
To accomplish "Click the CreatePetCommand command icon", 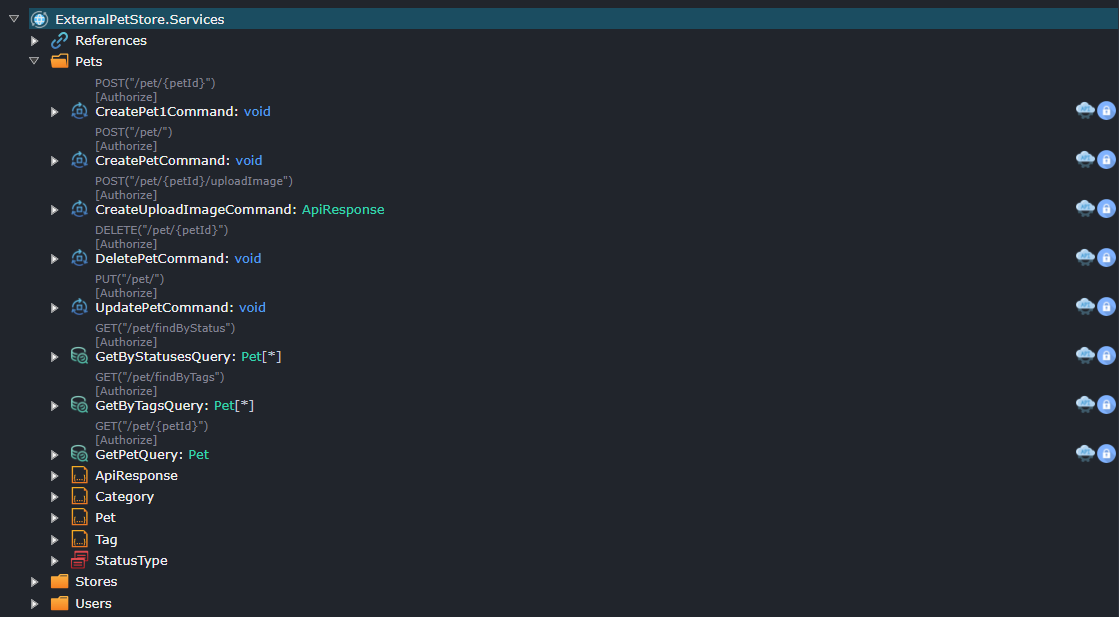I will (x=79, y=160).
